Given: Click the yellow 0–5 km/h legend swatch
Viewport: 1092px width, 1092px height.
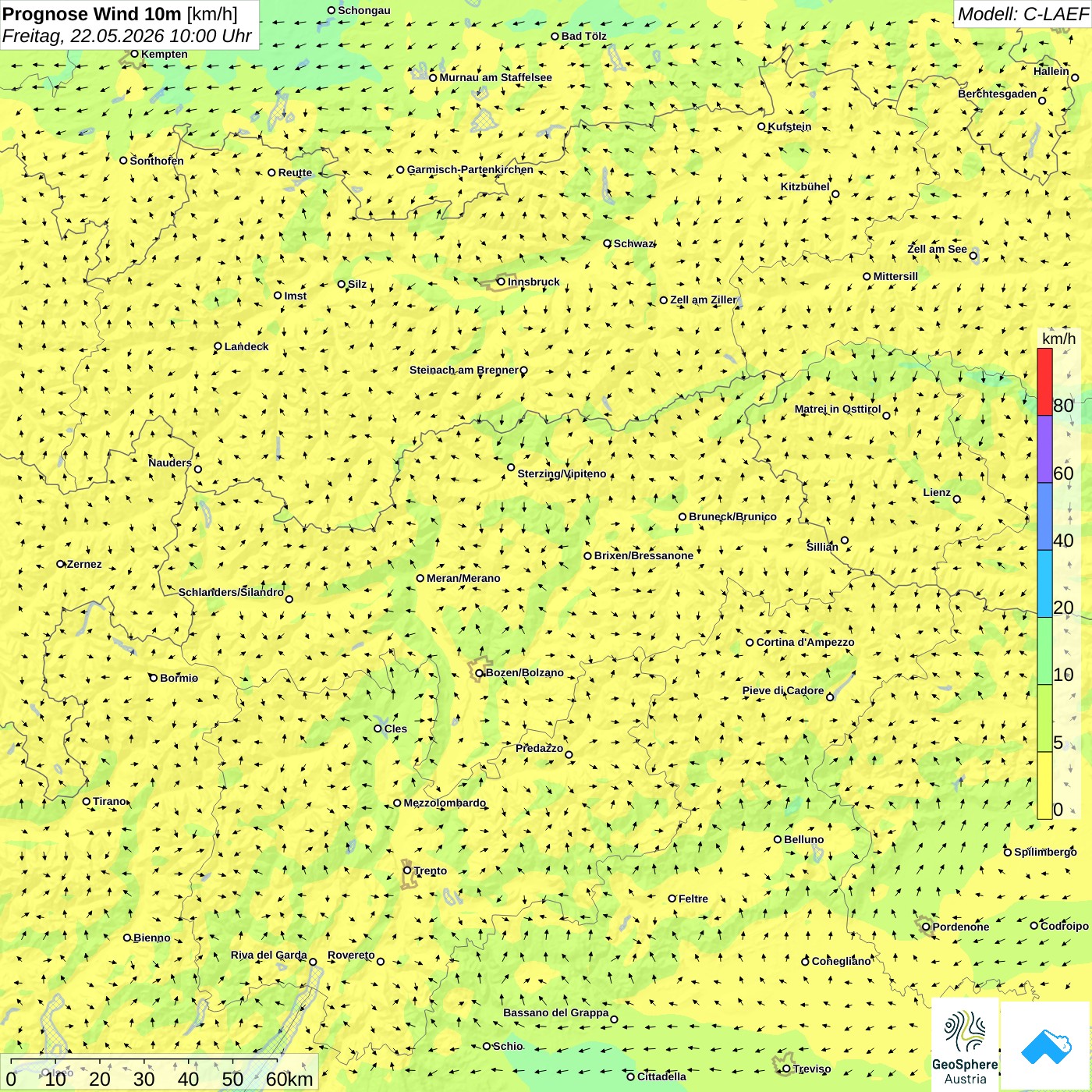Looking at the screenshot, I should 1044,785.
